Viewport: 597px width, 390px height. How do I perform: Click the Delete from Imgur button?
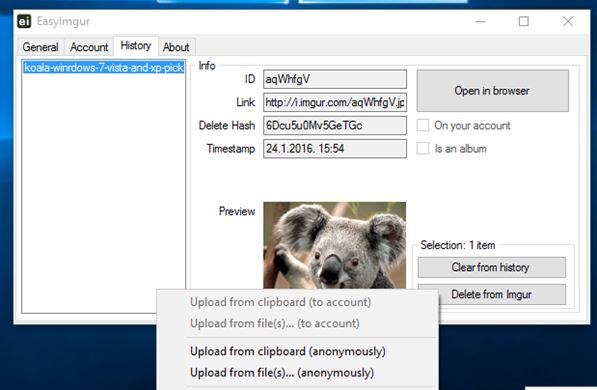(x=492, y=294)
